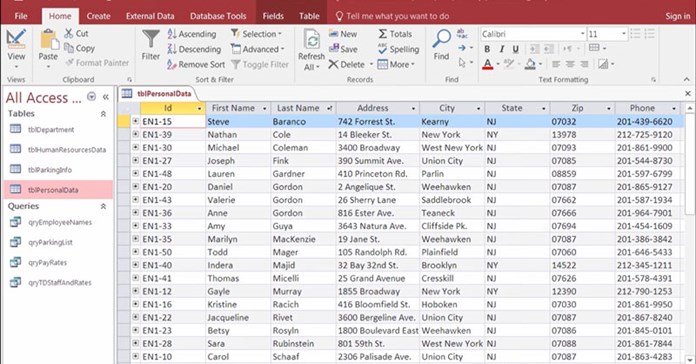Click the Font Color red A swatch
This screenshot has height=364, width=696.
(x=487, y=64)
